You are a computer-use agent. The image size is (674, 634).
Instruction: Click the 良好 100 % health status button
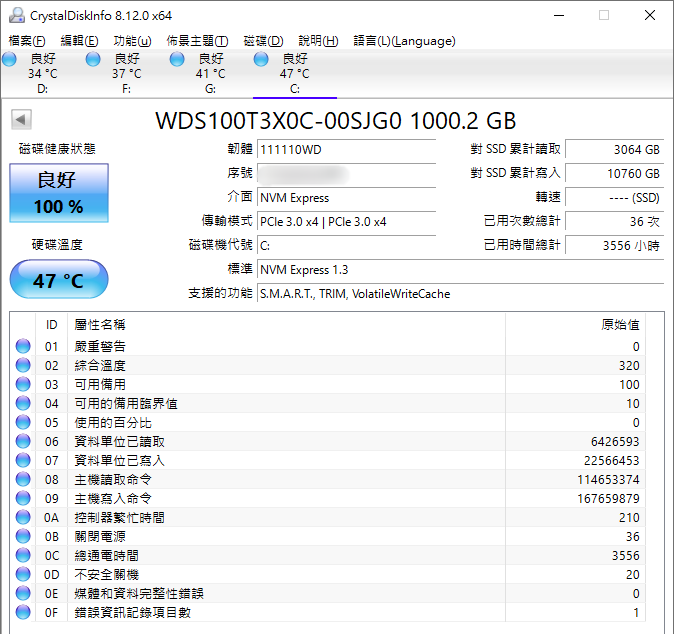click(x=59, y=193)
